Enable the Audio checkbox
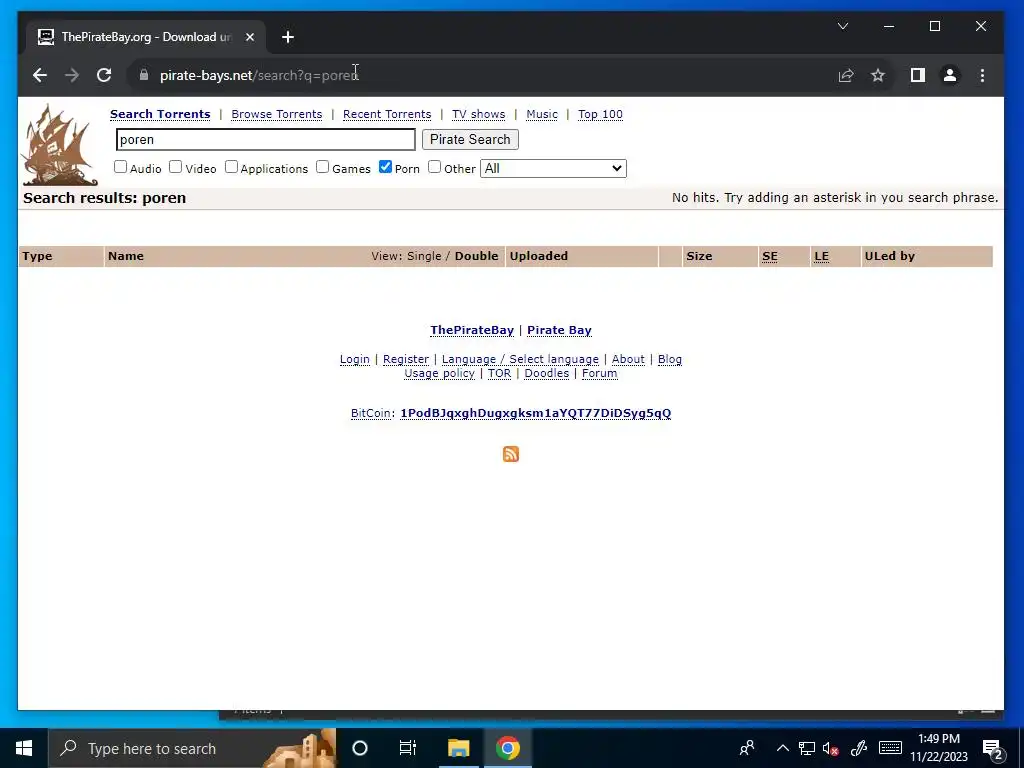Viewport: 1024px width, 768px height. pos(121,167)
